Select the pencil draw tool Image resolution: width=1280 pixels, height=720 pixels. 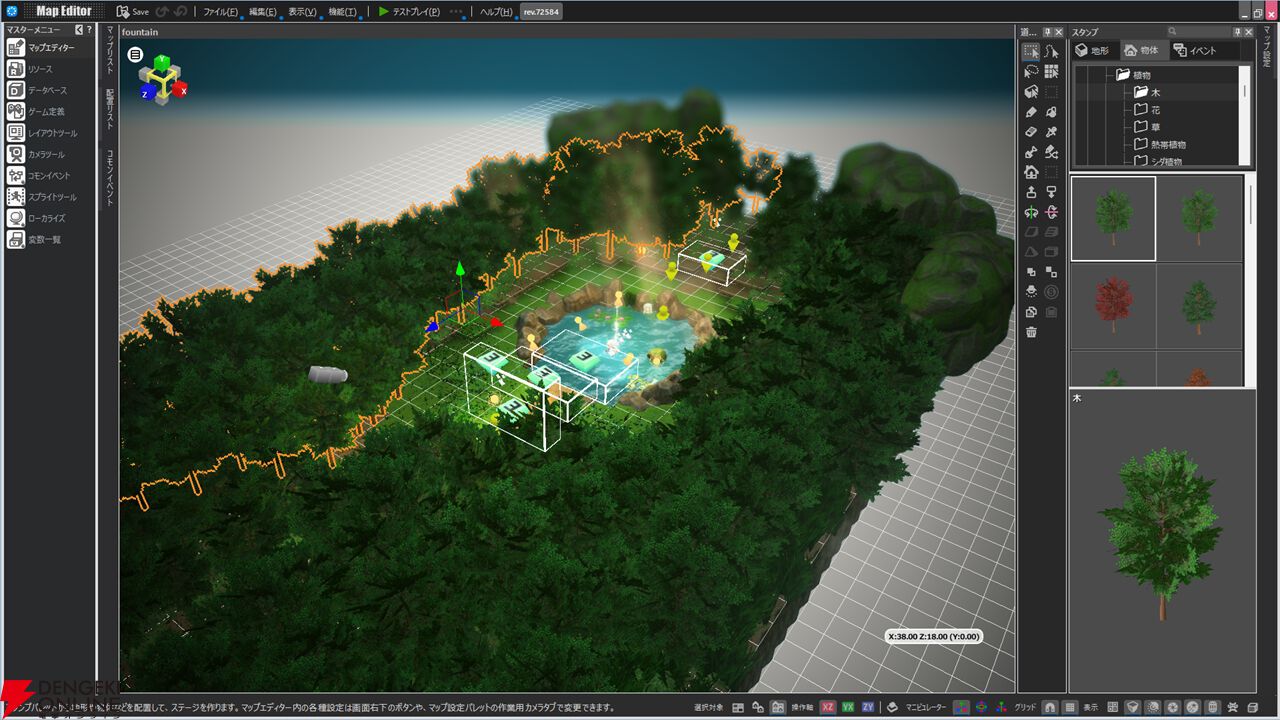[1031, 112]
